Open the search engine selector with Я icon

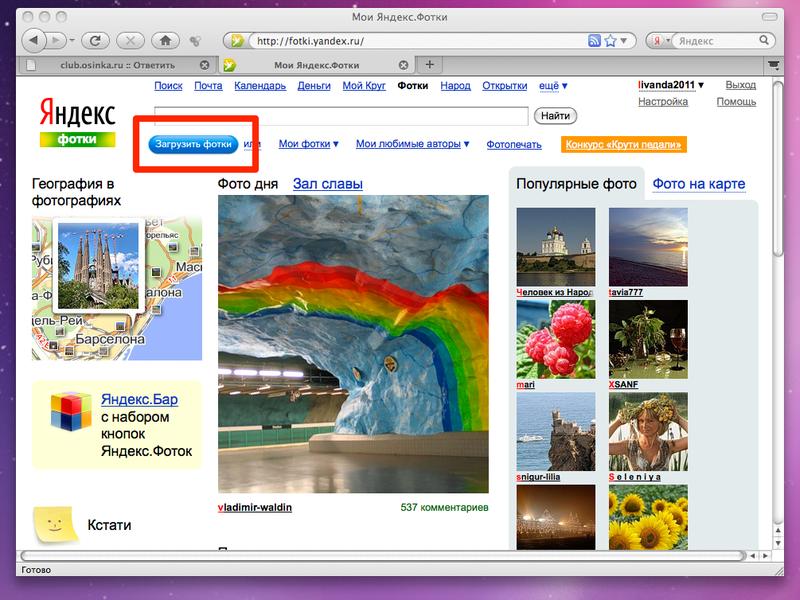coord(660,41)
